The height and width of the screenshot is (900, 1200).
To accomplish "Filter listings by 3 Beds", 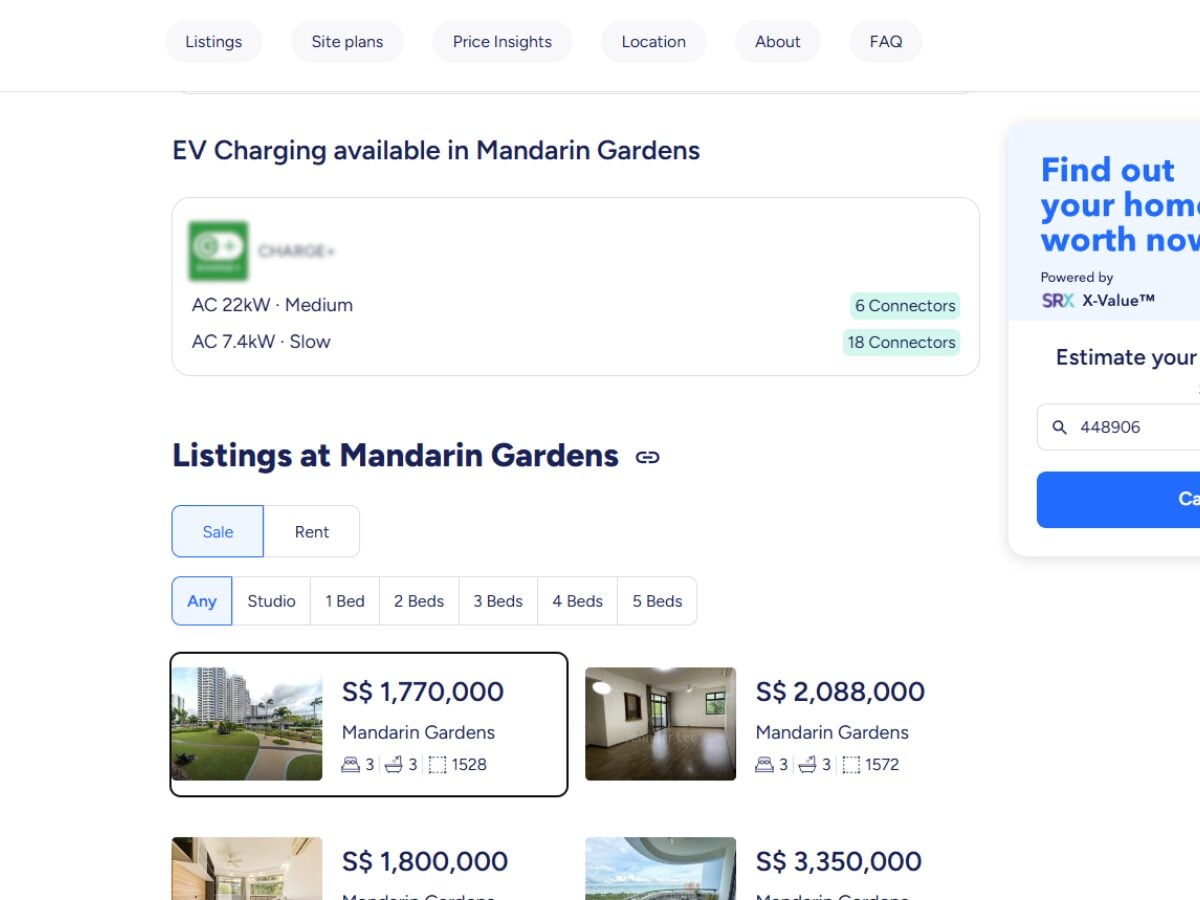I will pyautogui.click(x=498, y=601).
